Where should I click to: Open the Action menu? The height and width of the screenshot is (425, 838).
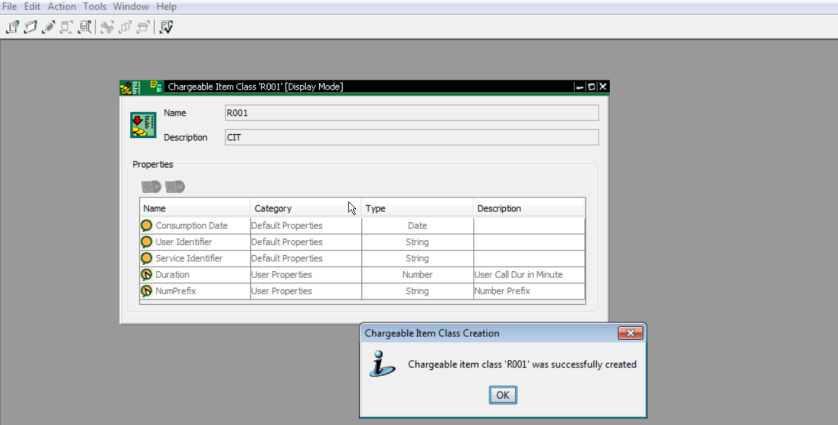pyautogui.click(x=62, y=6)
